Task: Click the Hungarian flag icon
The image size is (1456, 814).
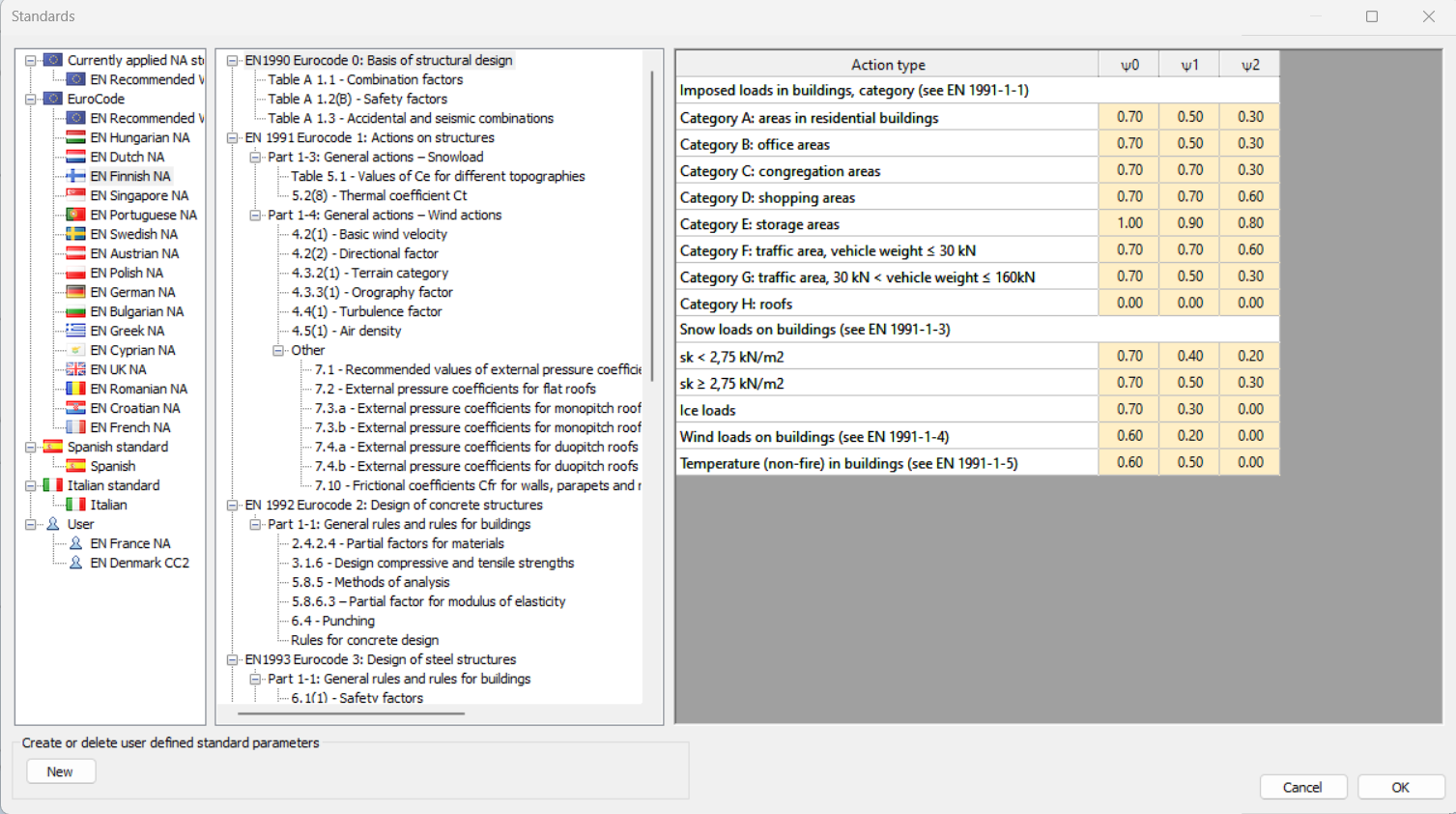Action: pyautogui.click(x=75, y=137)
